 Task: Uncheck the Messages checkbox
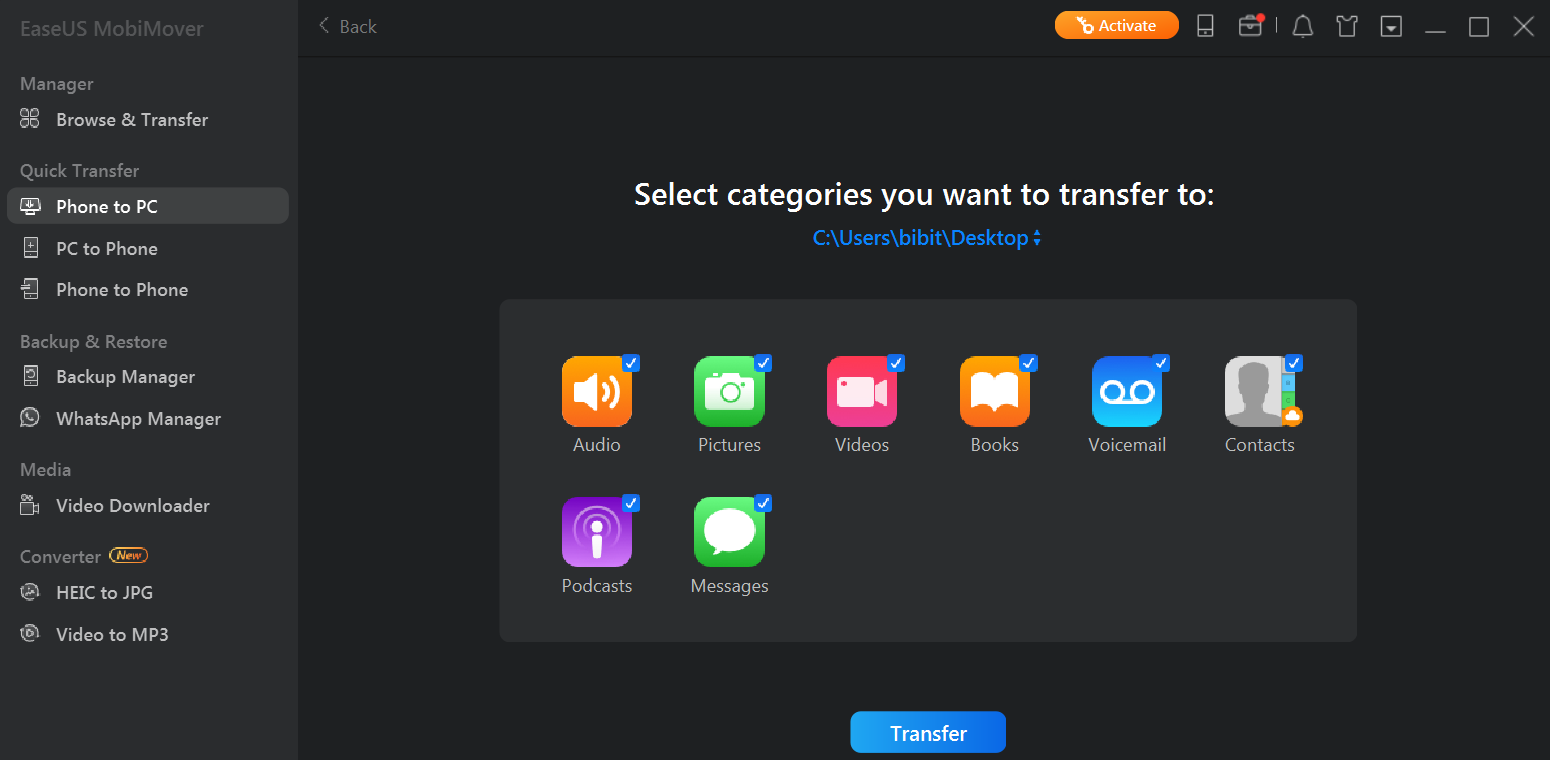763,503
